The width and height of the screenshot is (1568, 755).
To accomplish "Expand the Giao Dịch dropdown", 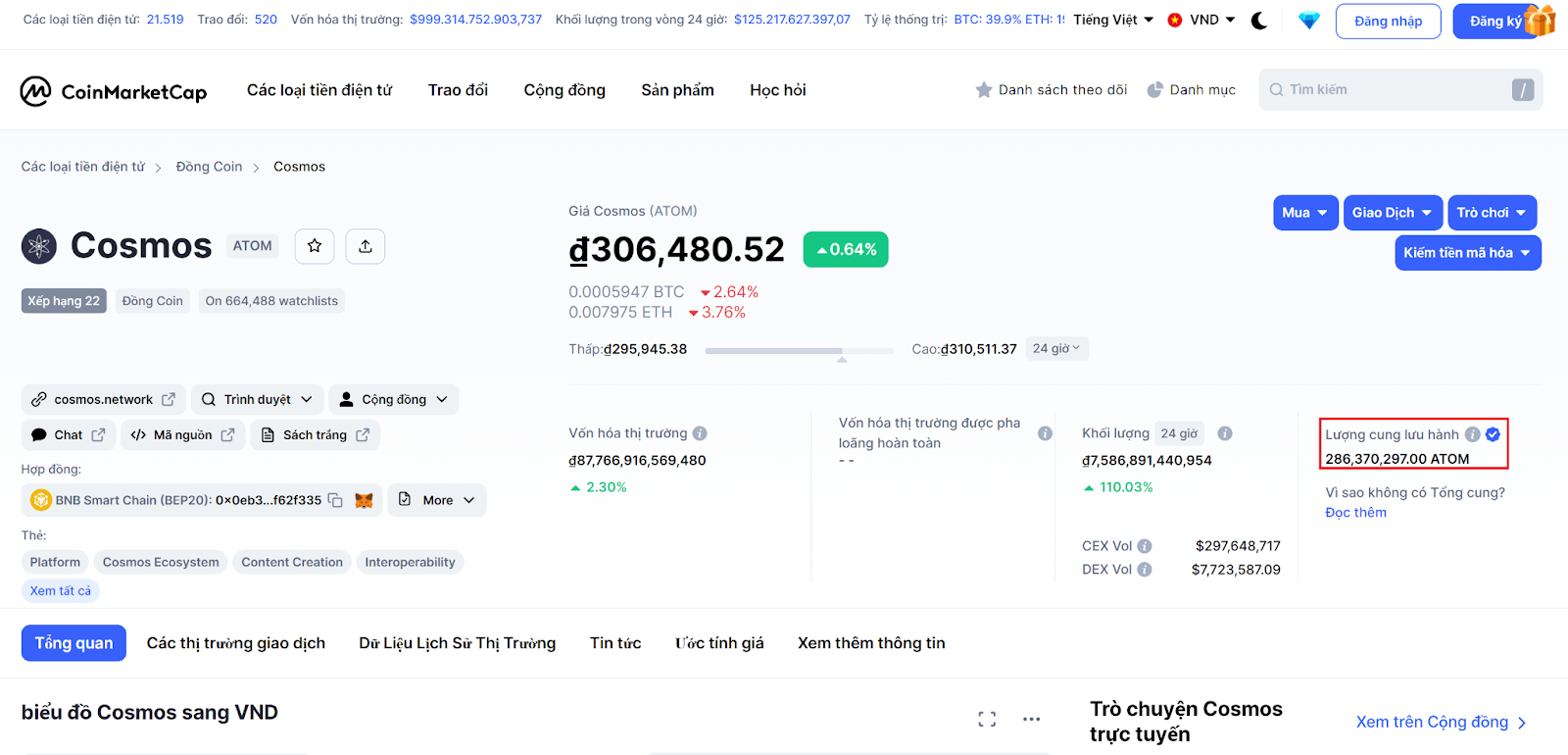I will (x=1392, y=213).
